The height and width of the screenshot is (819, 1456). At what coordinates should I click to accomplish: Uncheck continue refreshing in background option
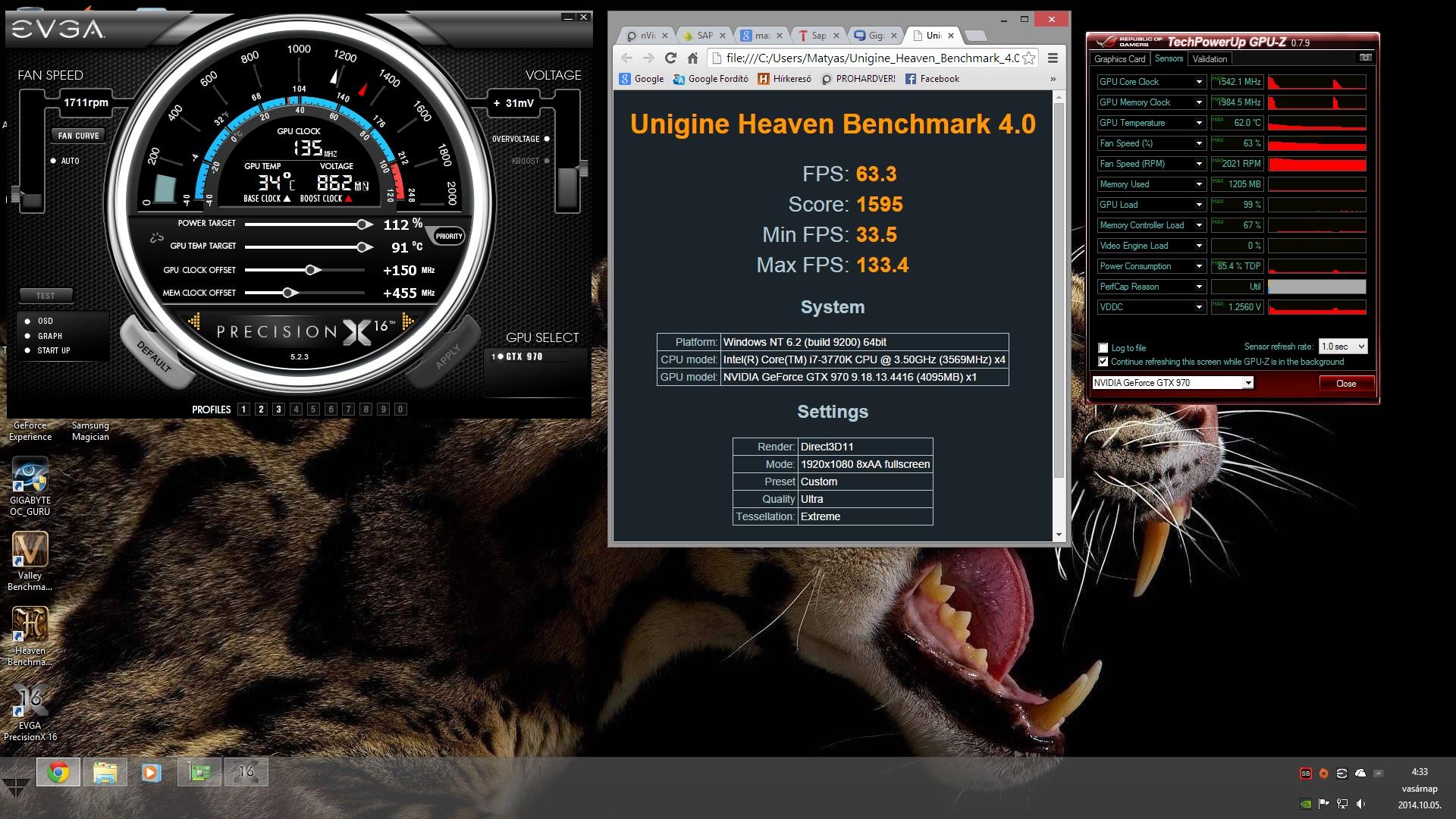[x=1103, y=362]
